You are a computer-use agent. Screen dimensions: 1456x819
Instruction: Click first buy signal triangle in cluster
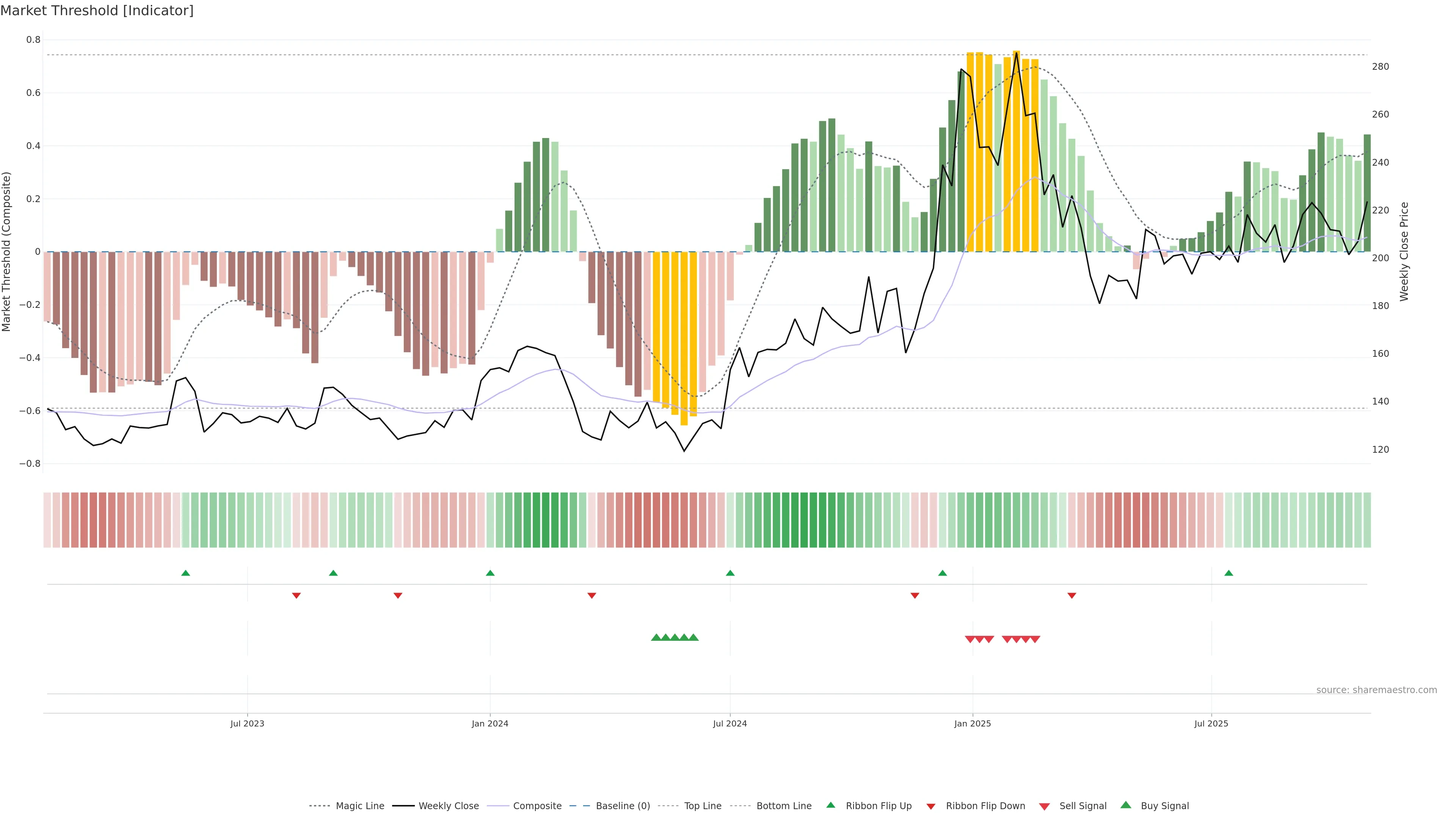click(656, 637)
